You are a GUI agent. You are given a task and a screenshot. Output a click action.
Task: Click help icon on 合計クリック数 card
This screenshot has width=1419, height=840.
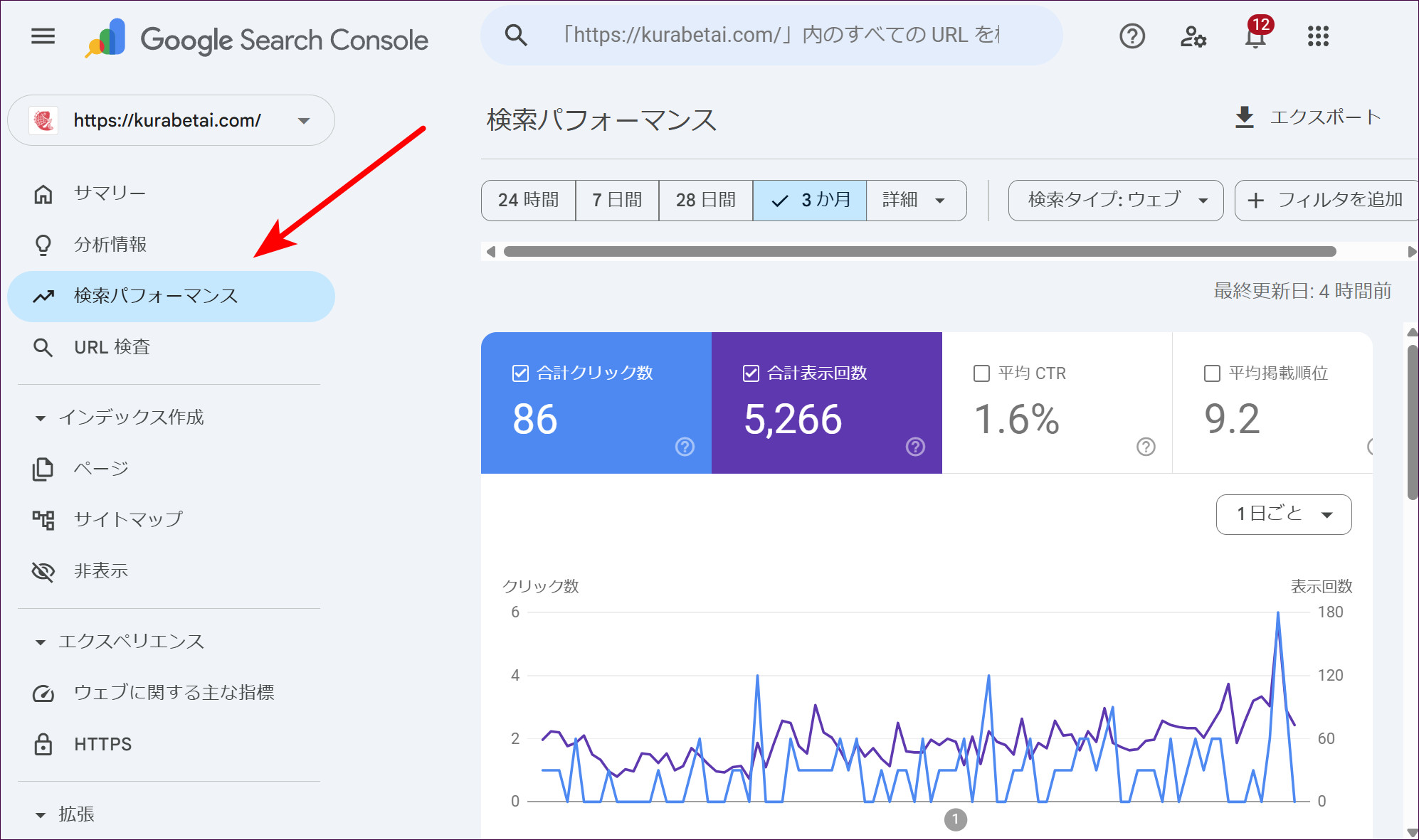tap(685, 447)
